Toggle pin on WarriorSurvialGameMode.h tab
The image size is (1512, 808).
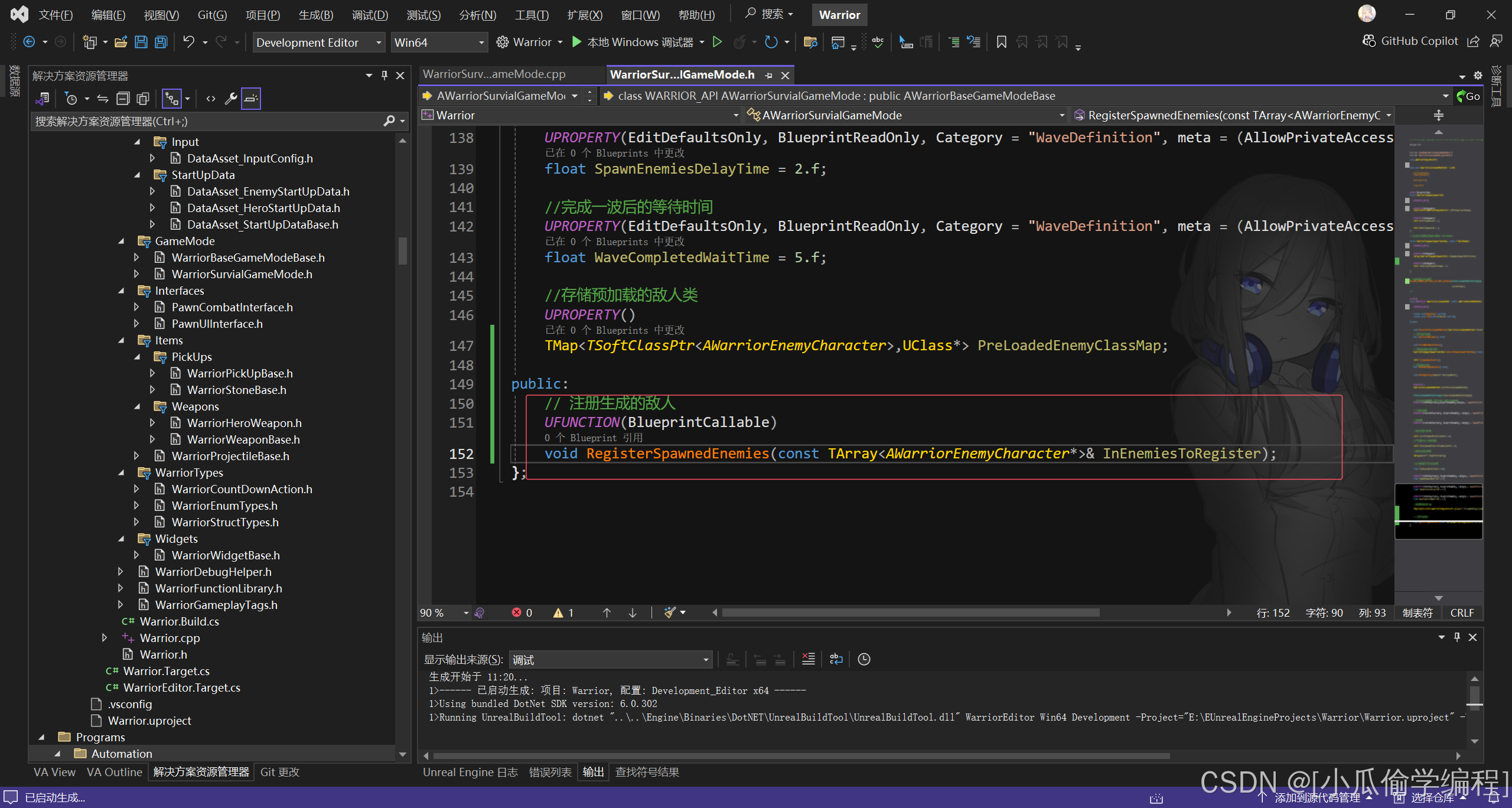click(x=768, y=75)
